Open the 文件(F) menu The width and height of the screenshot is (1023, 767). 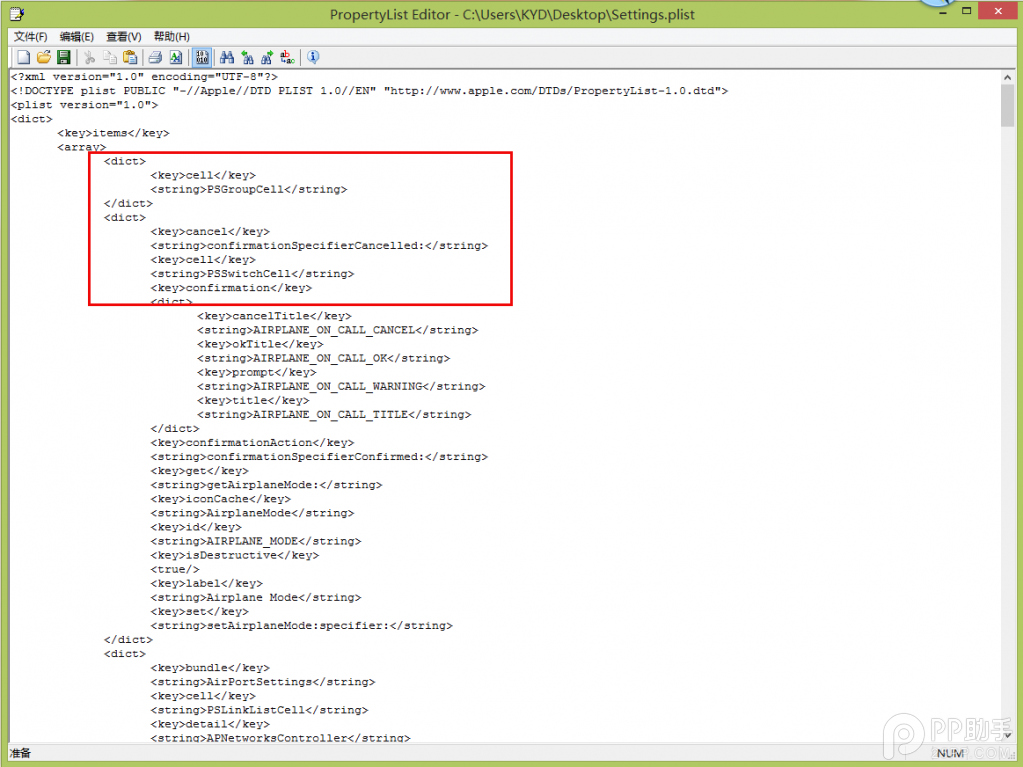click(30, 37)
